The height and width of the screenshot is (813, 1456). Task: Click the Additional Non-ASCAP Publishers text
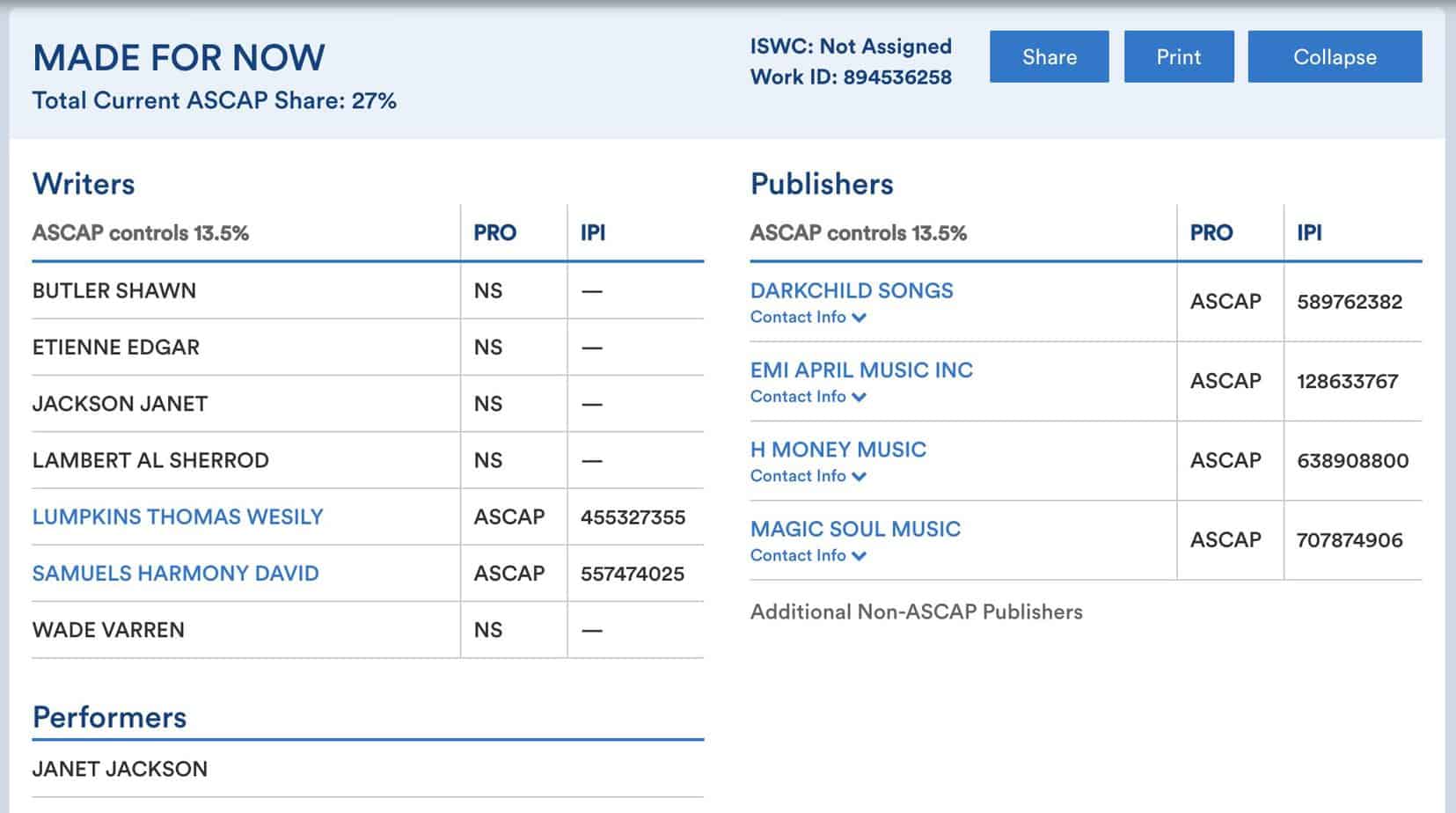pyautogui.click(x=916, y=612)
